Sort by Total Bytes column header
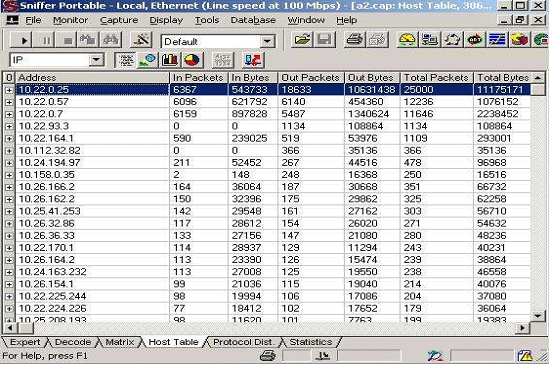Image resolution: width=549 pixels, height=365 pixels. point(503,77)
